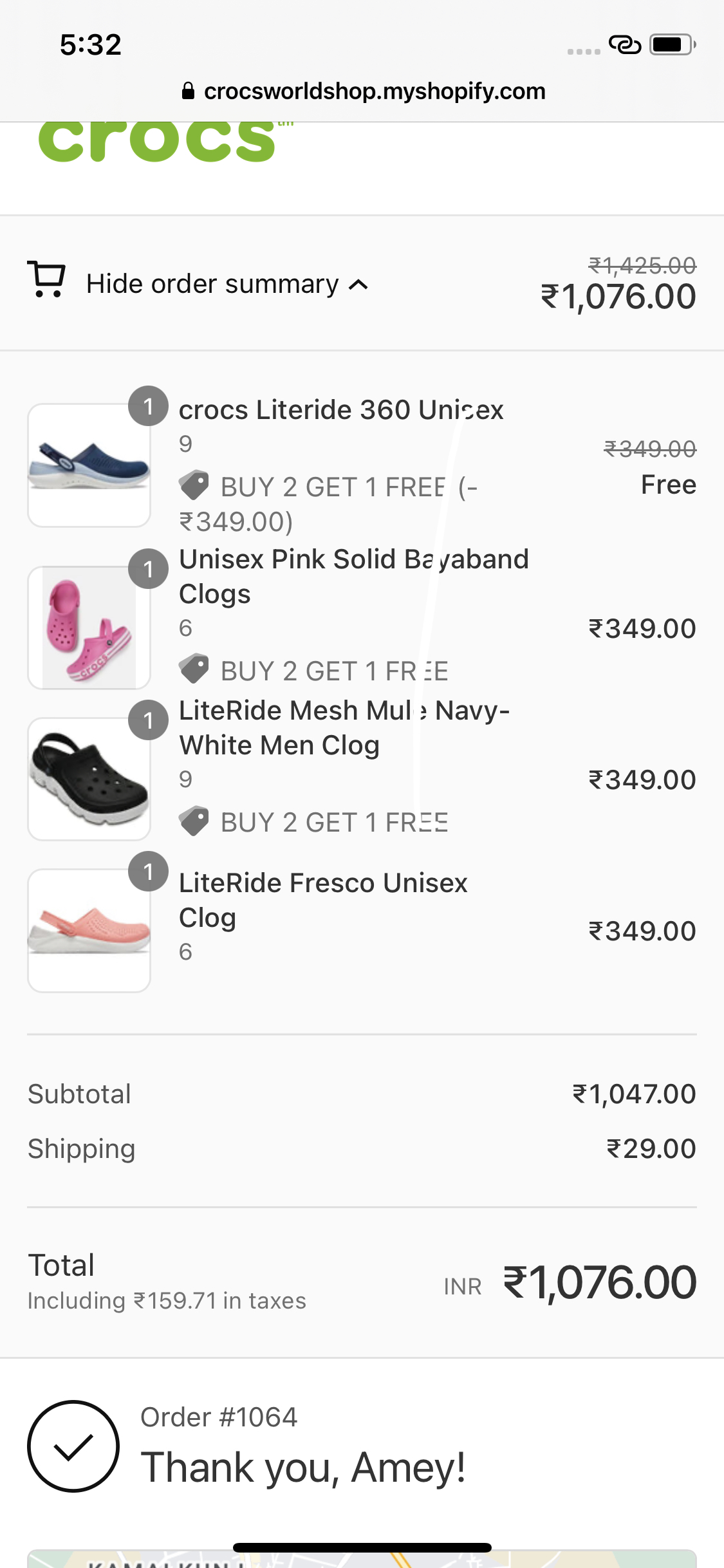Tap the hotspot link icon in status bar
The width and height of the screenshot is (724, 1568).
pos(624,44)
